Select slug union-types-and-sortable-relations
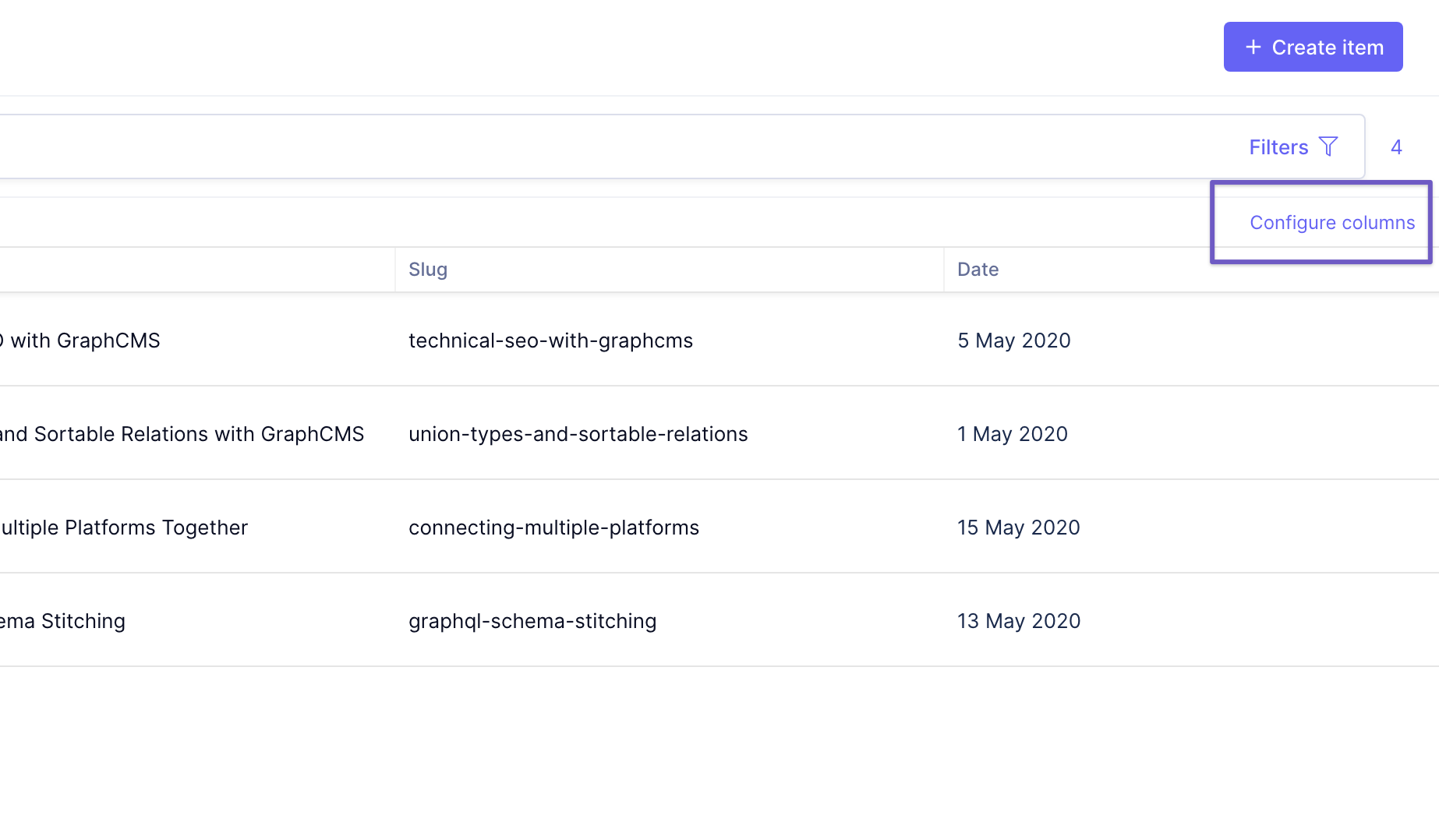The width and height of the screenshot is (1439, 840). click(578, 434)
